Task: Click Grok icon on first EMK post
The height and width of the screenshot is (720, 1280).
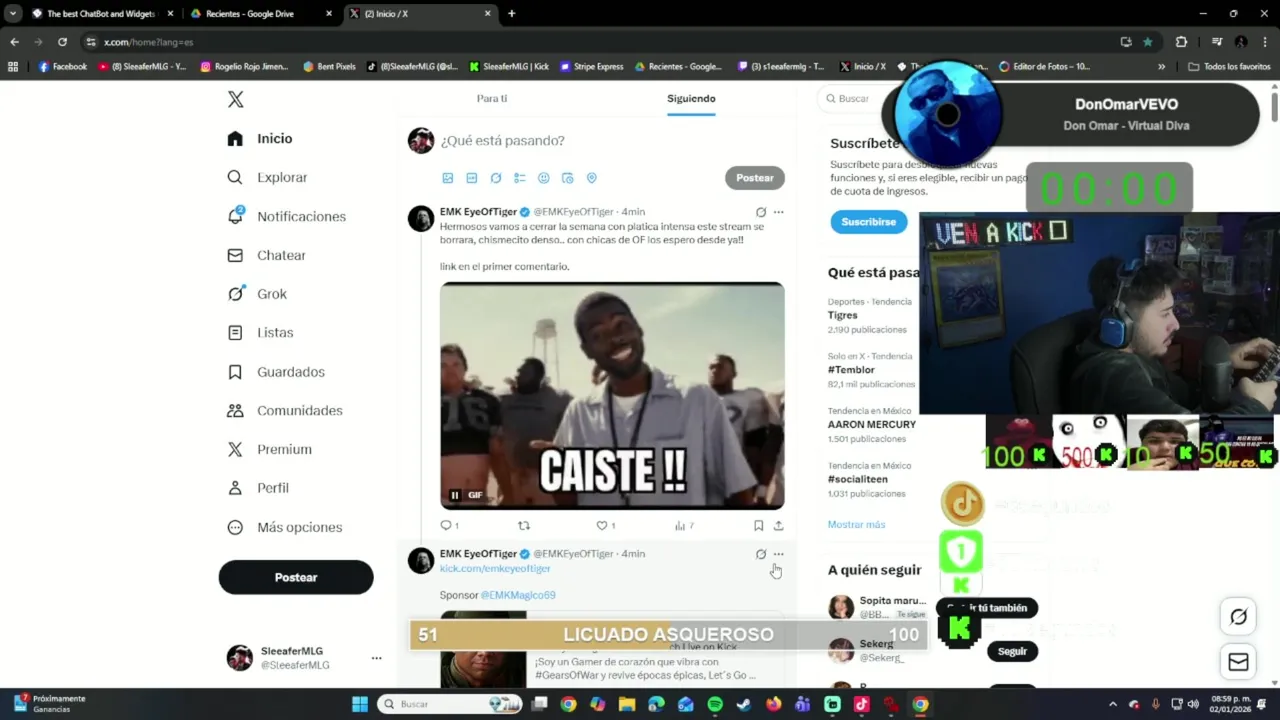Action: (x=761, y=212)
